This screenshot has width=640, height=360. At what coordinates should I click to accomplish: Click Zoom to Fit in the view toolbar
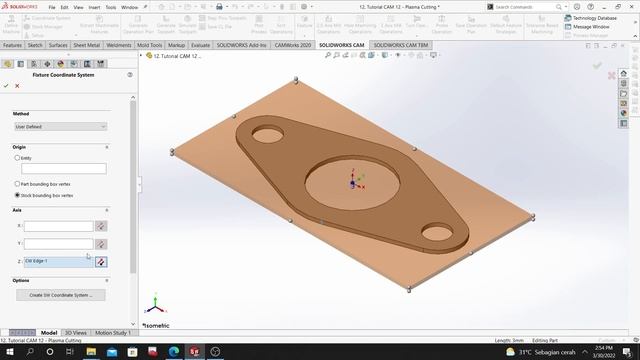(x=328, y=55)
